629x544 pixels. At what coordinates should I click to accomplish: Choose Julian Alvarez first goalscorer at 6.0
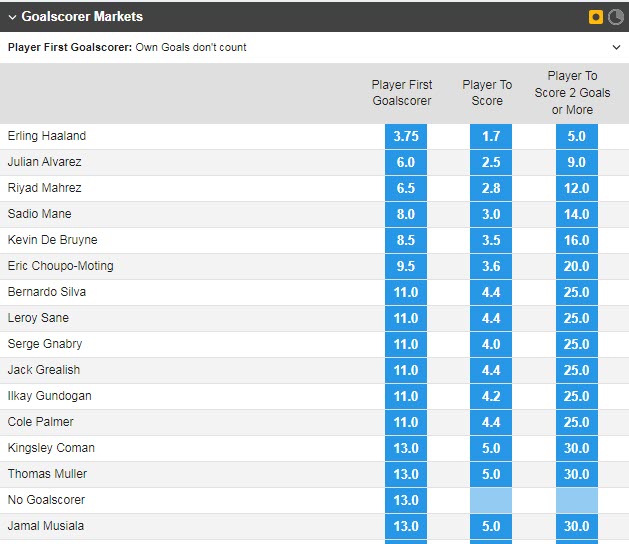tap(406, 162)
